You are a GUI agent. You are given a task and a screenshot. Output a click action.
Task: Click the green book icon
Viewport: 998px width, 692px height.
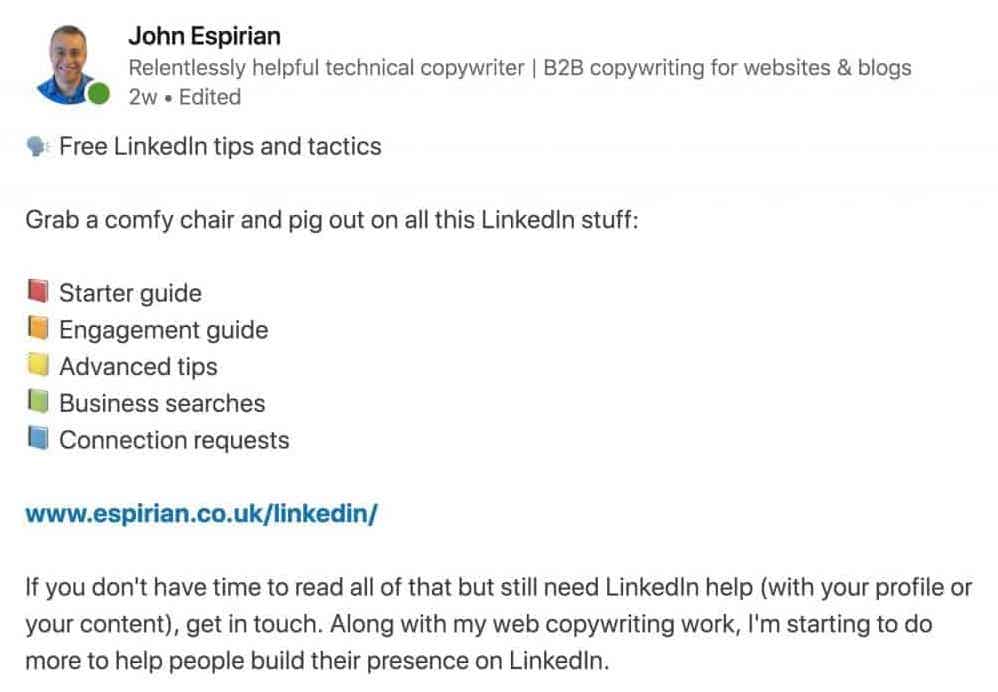point(38,403)
